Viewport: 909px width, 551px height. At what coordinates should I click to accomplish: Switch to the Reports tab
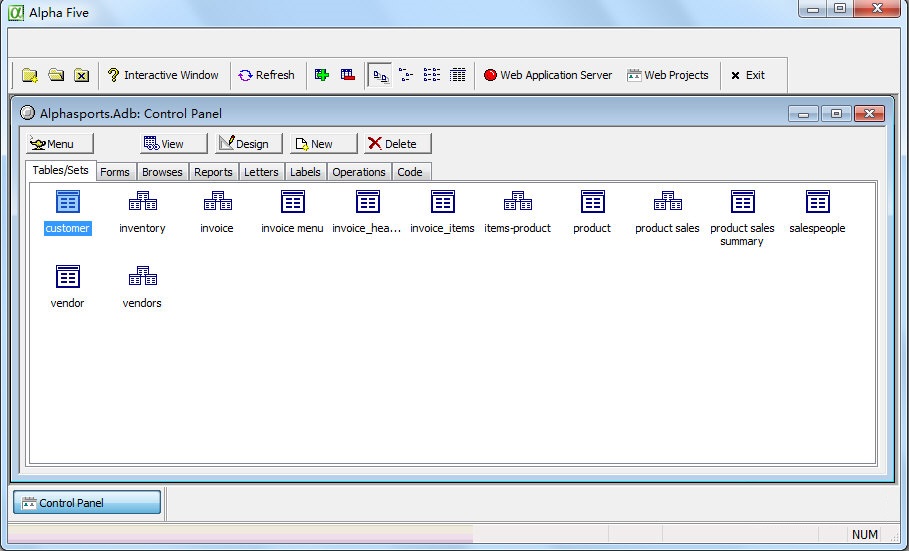(x=213, y=172)
